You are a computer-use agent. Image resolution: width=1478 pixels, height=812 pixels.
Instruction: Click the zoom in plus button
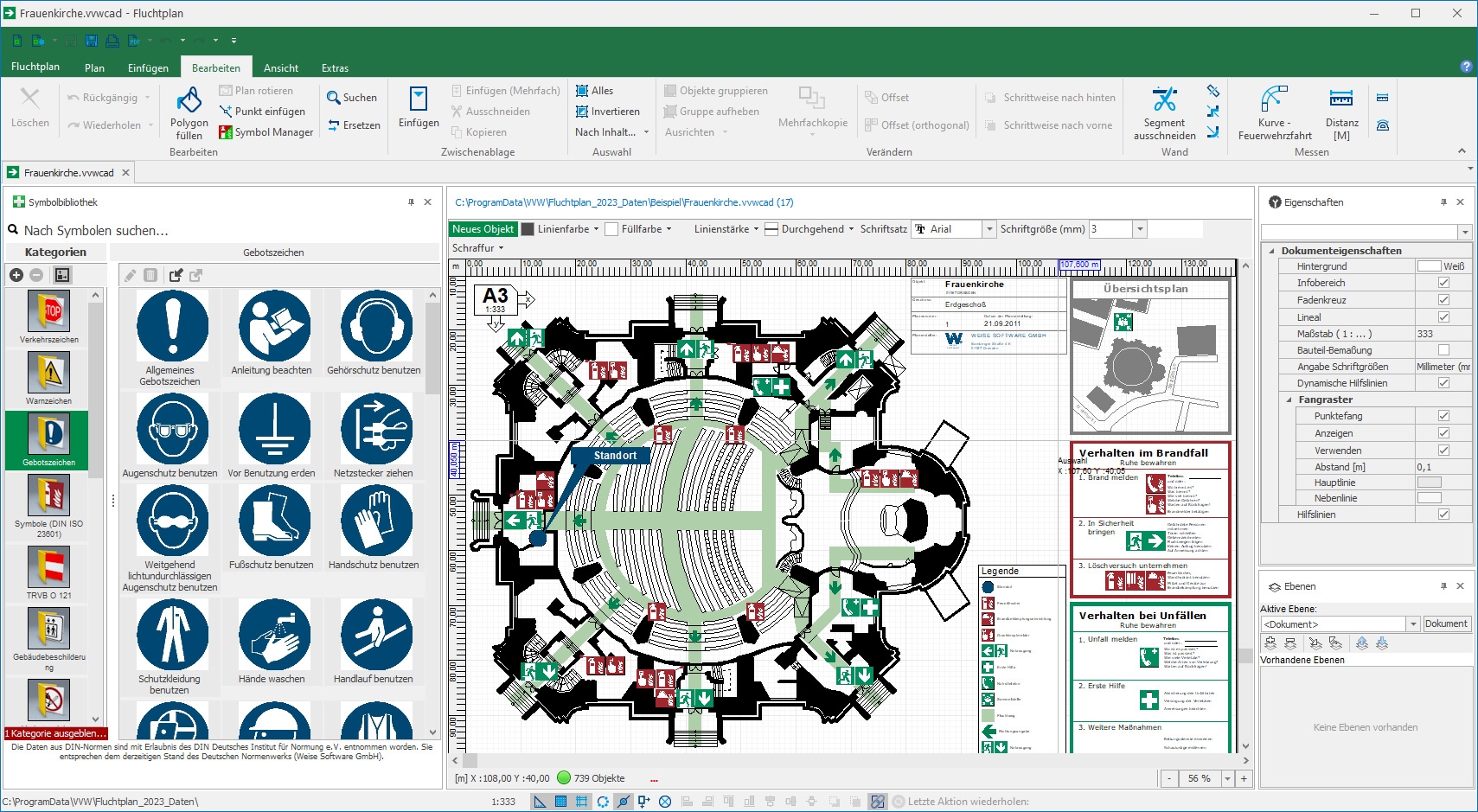(1244, 778)
